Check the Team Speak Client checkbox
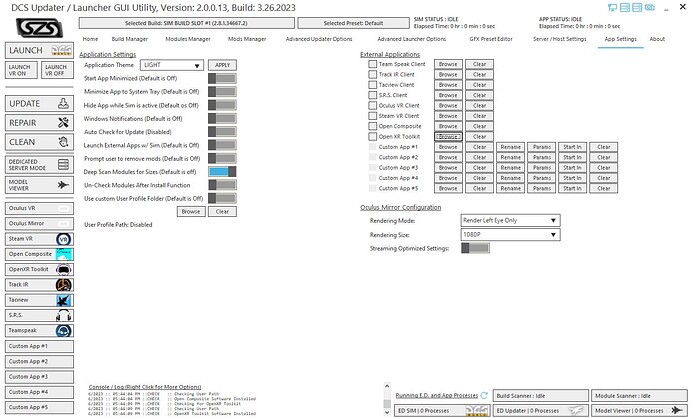The height and width of the screenshot is (418, 690). click(x=373, y=64)
